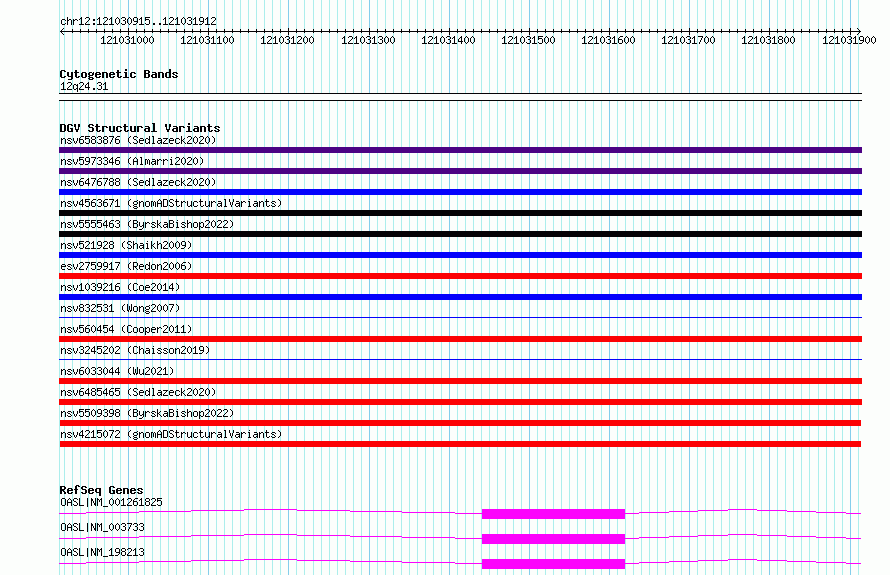Open the Cytogenetic Bands track title

(x=119, y=74)
